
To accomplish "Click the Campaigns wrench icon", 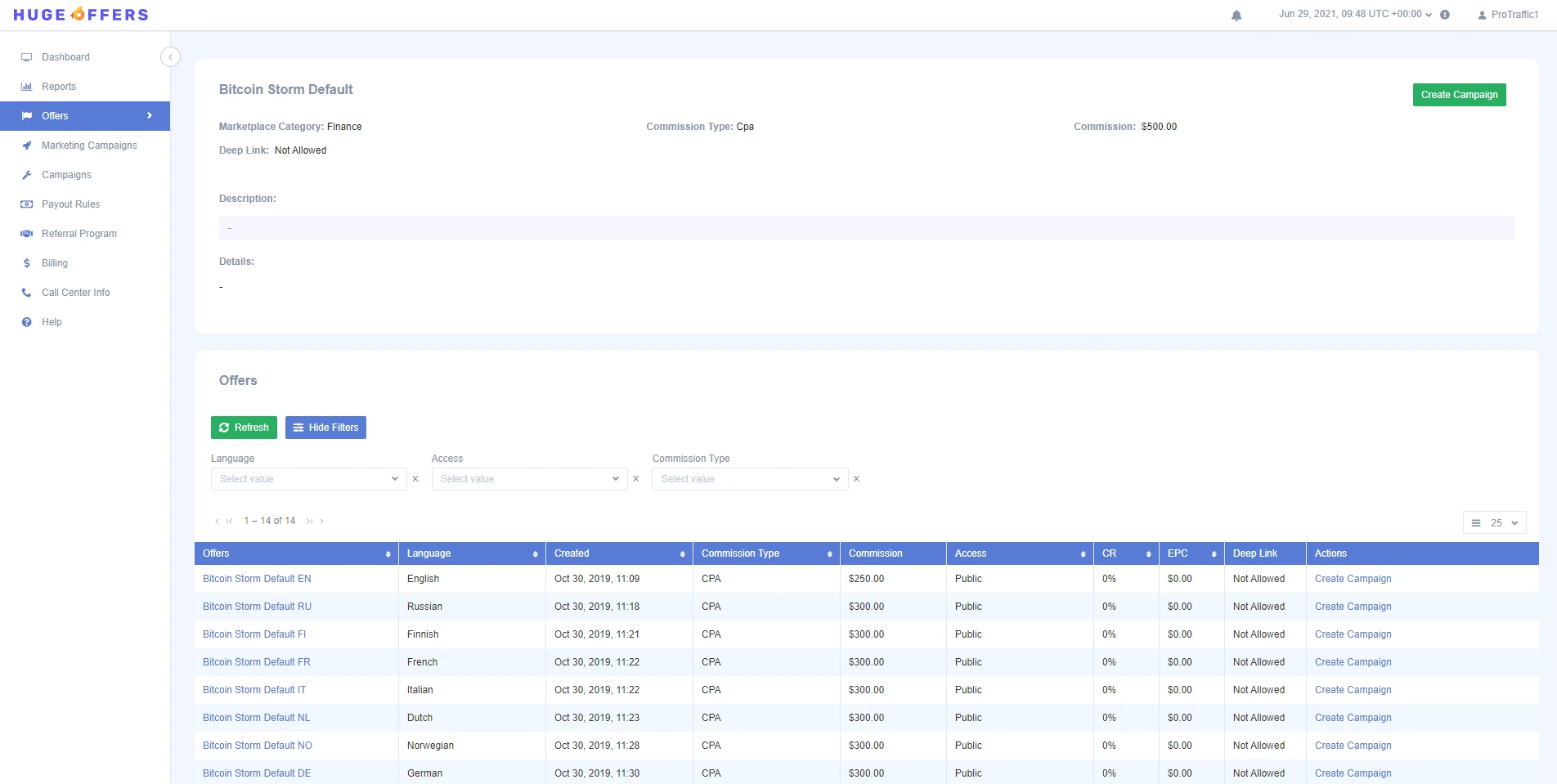I will 26,175.
